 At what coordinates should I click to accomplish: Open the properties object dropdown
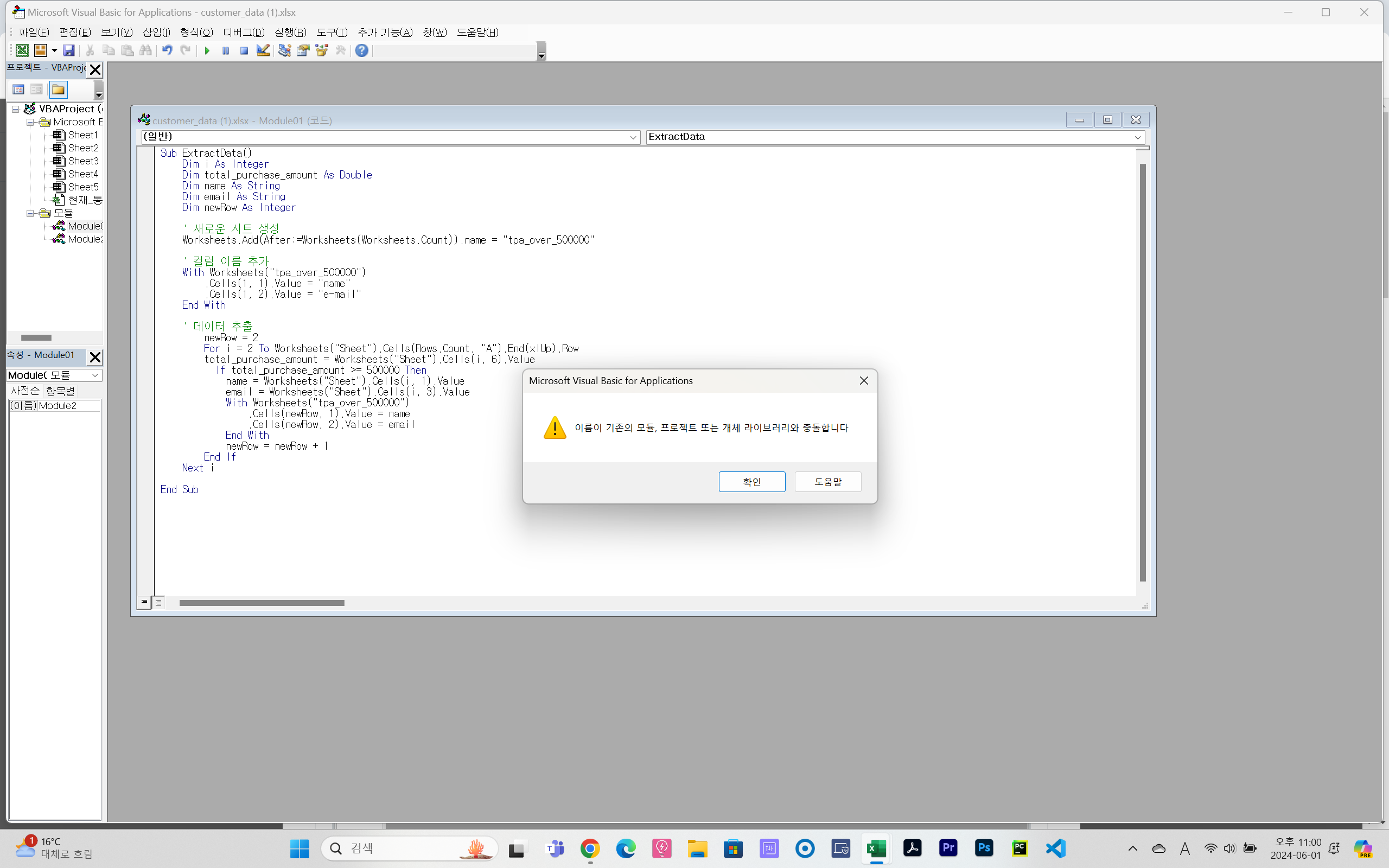click(x=95, y=375)
